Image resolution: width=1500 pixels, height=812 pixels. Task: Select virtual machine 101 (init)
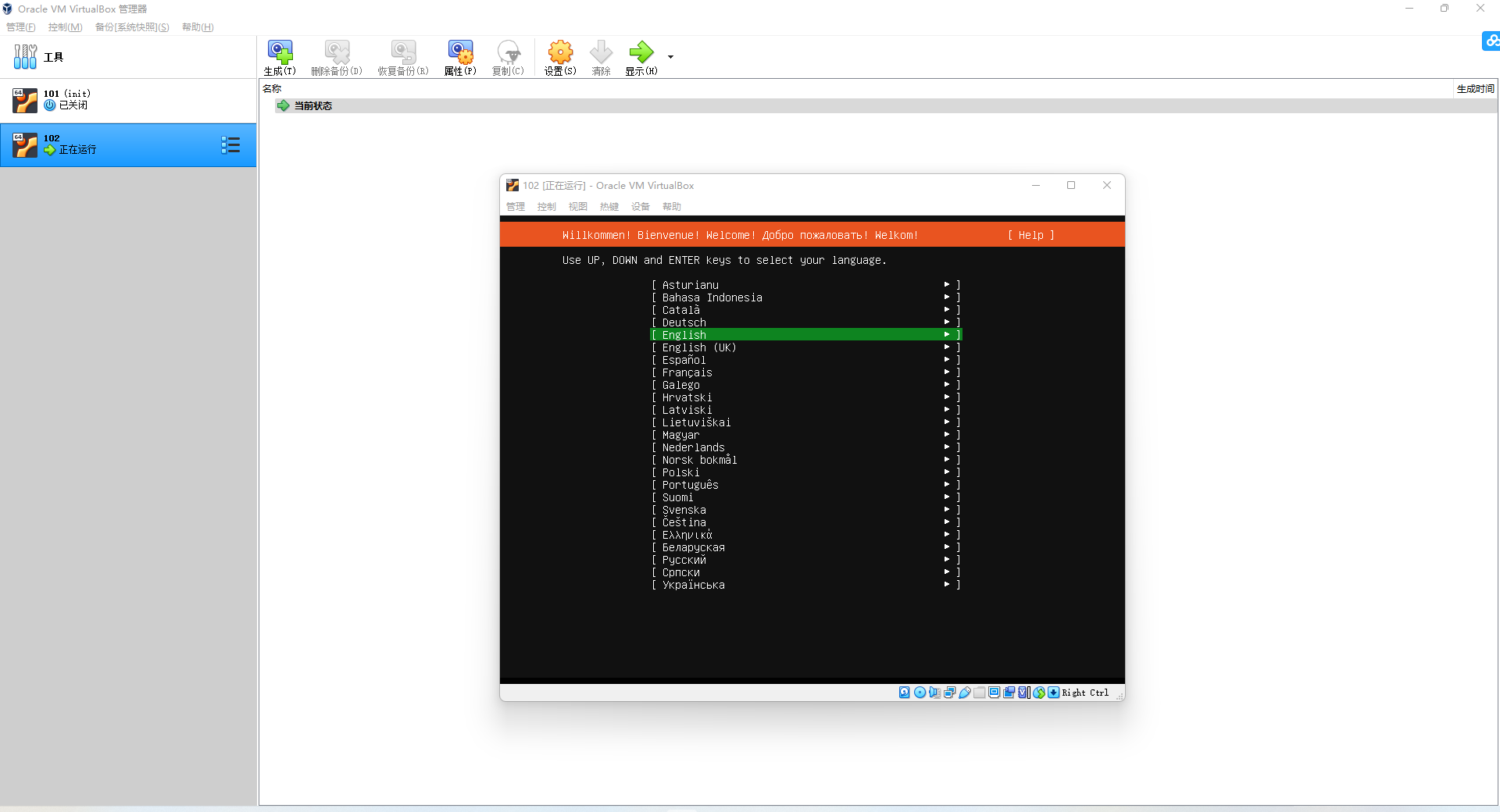click(x=128, y=100)
